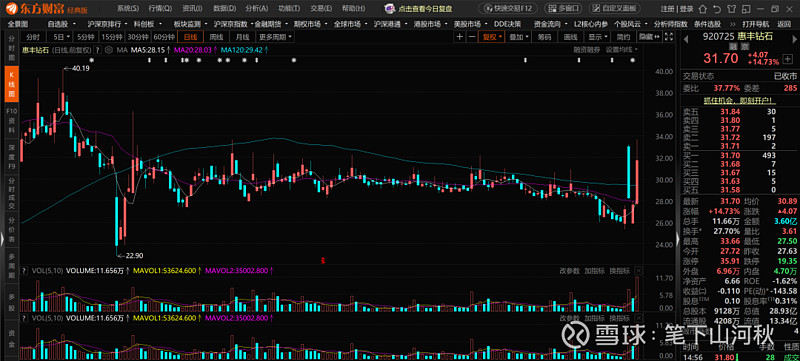Open the skin (shirt) icon in title bar
800x361 pixels.
732,9
